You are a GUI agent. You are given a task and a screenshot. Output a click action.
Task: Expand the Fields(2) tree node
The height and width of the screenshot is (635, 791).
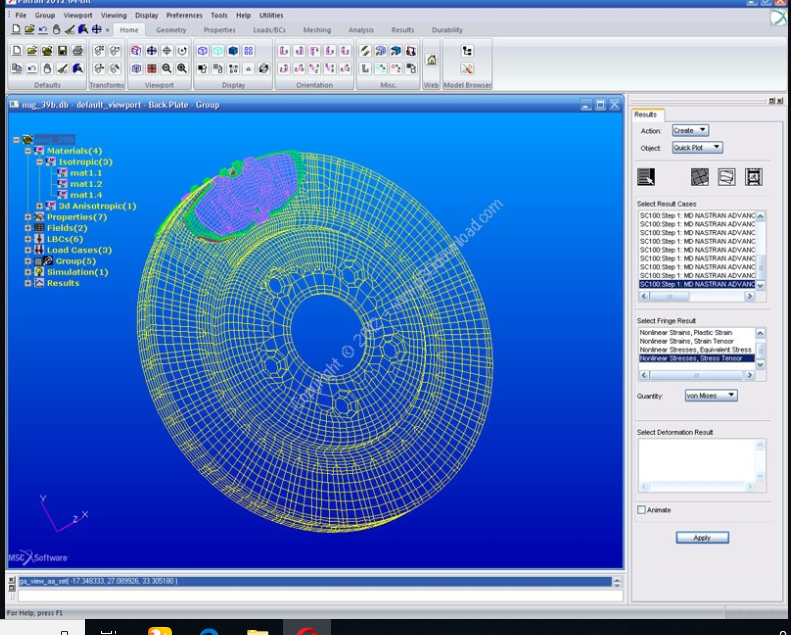(28, 228)
